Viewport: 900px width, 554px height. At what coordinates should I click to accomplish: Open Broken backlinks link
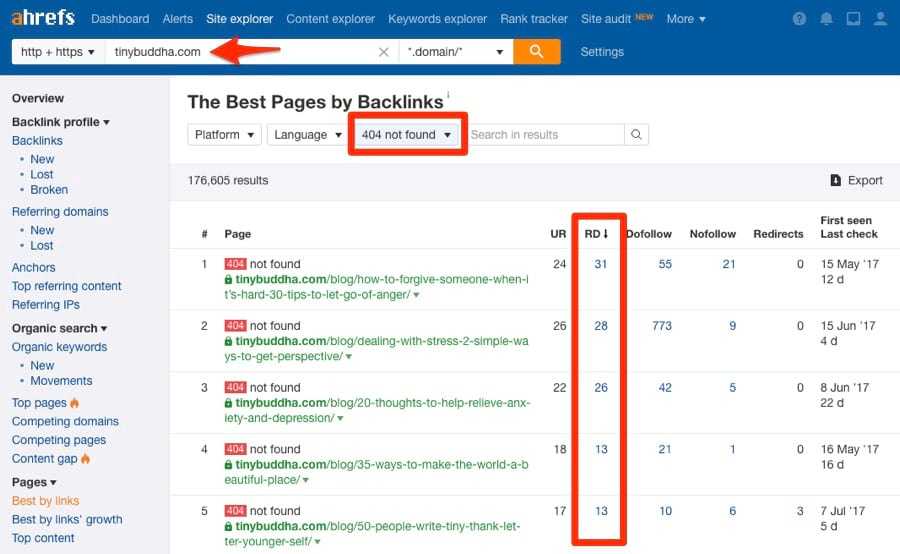tap(49, 189)
